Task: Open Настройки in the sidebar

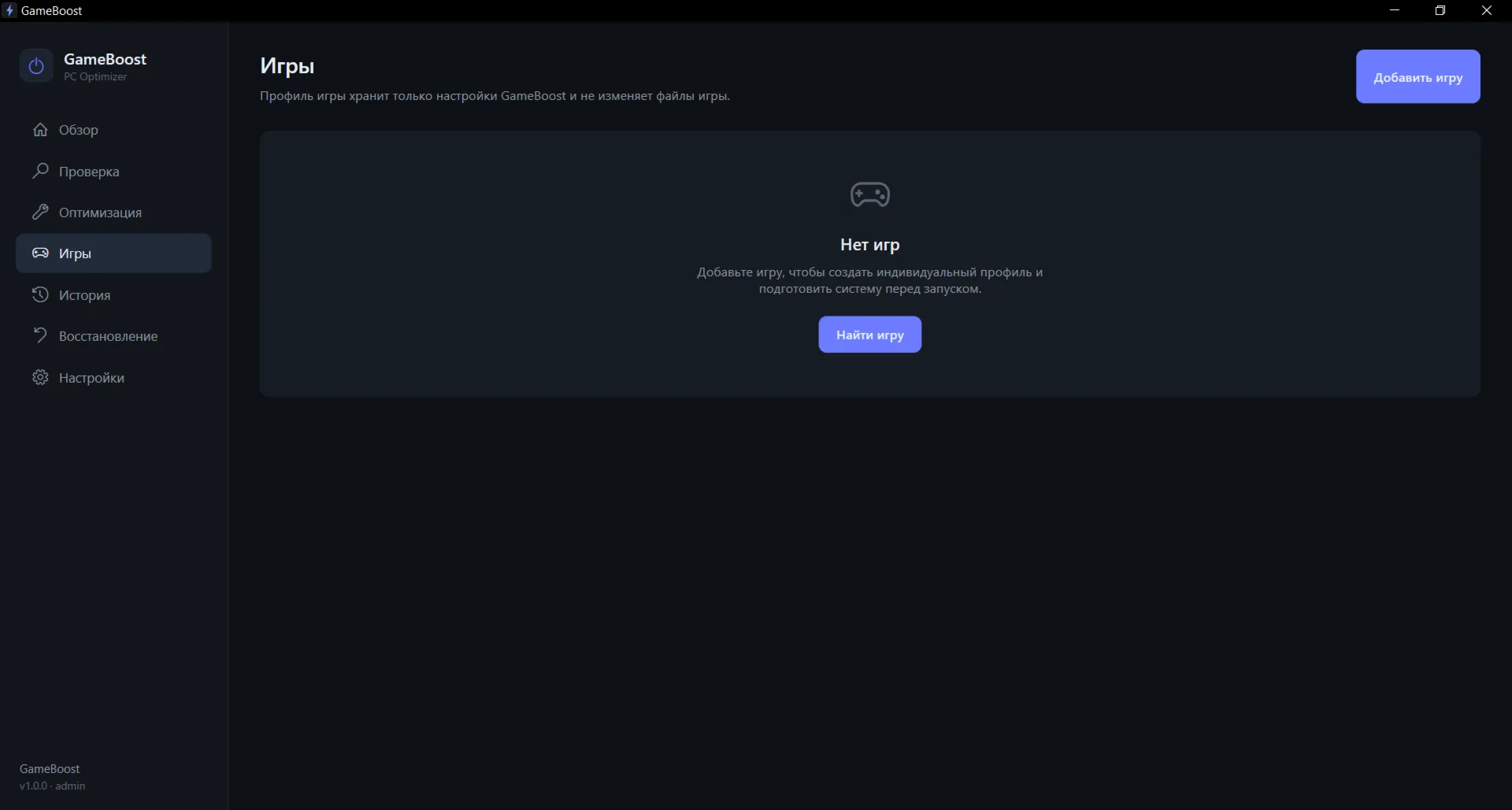Action: 113,377
